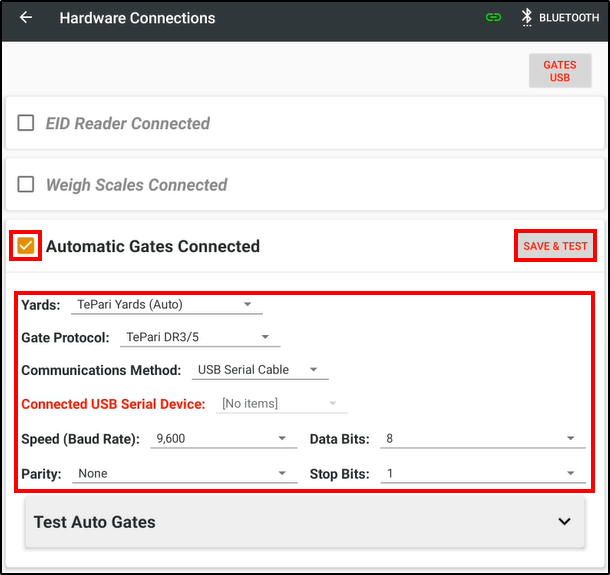Click the Gate Protocol label
The height and width of the screenshot is (575, 610).
tap(65, 338)
